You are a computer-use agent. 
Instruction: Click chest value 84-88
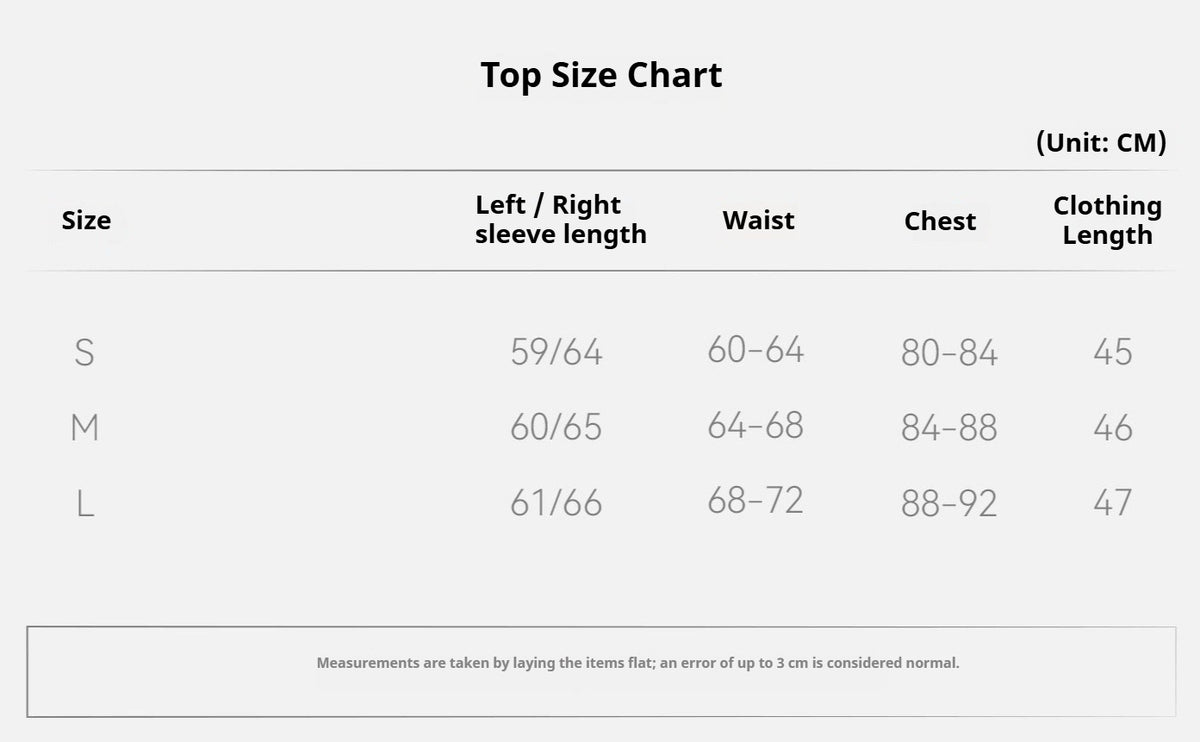[x=949, y=428]
